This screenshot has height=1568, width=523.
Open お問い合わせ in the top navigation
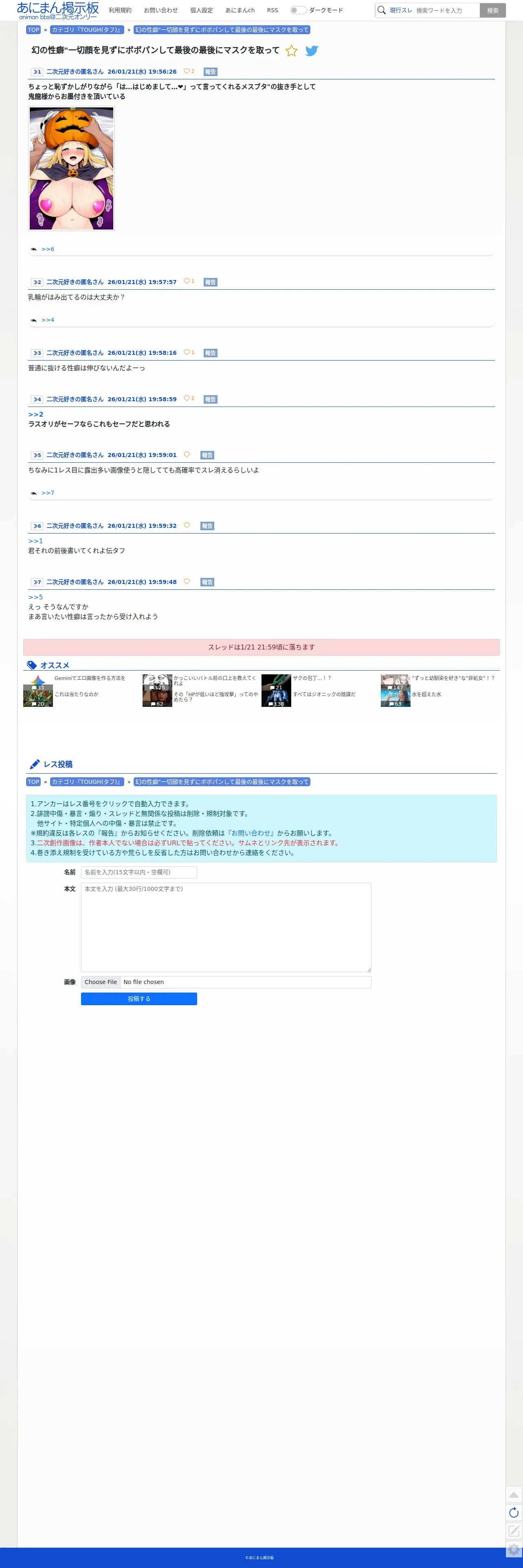tap(161, 10)
